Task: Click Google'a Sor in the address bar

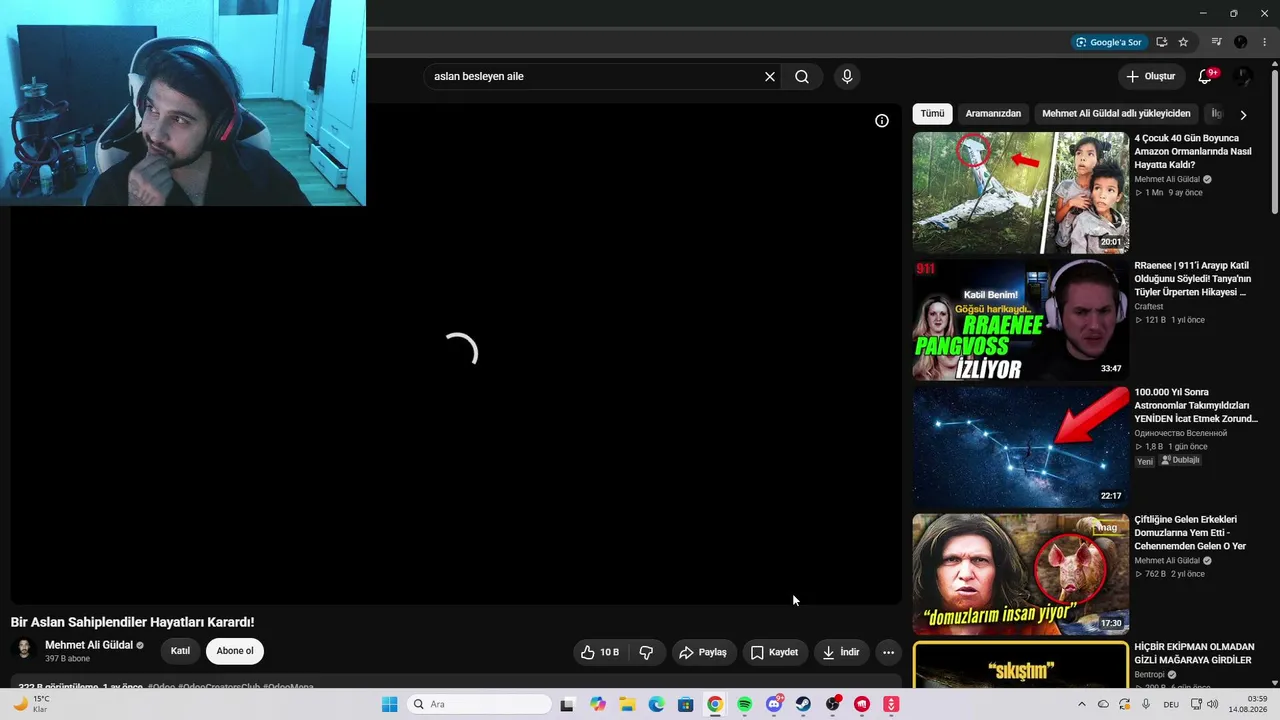Action: click(1108, 42)
